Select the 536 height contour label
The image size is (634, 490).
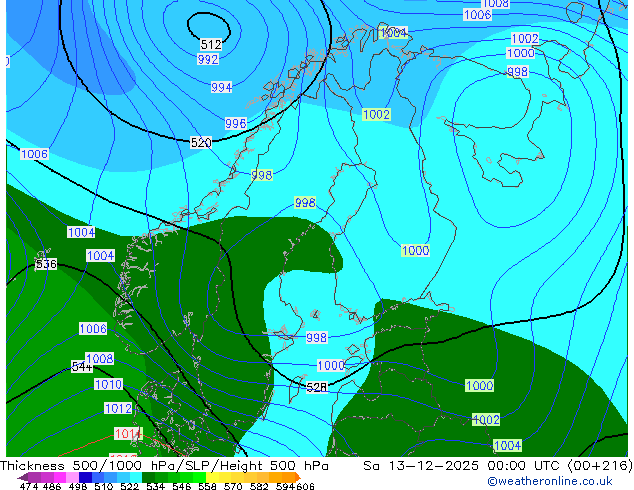tap(46, 264)
